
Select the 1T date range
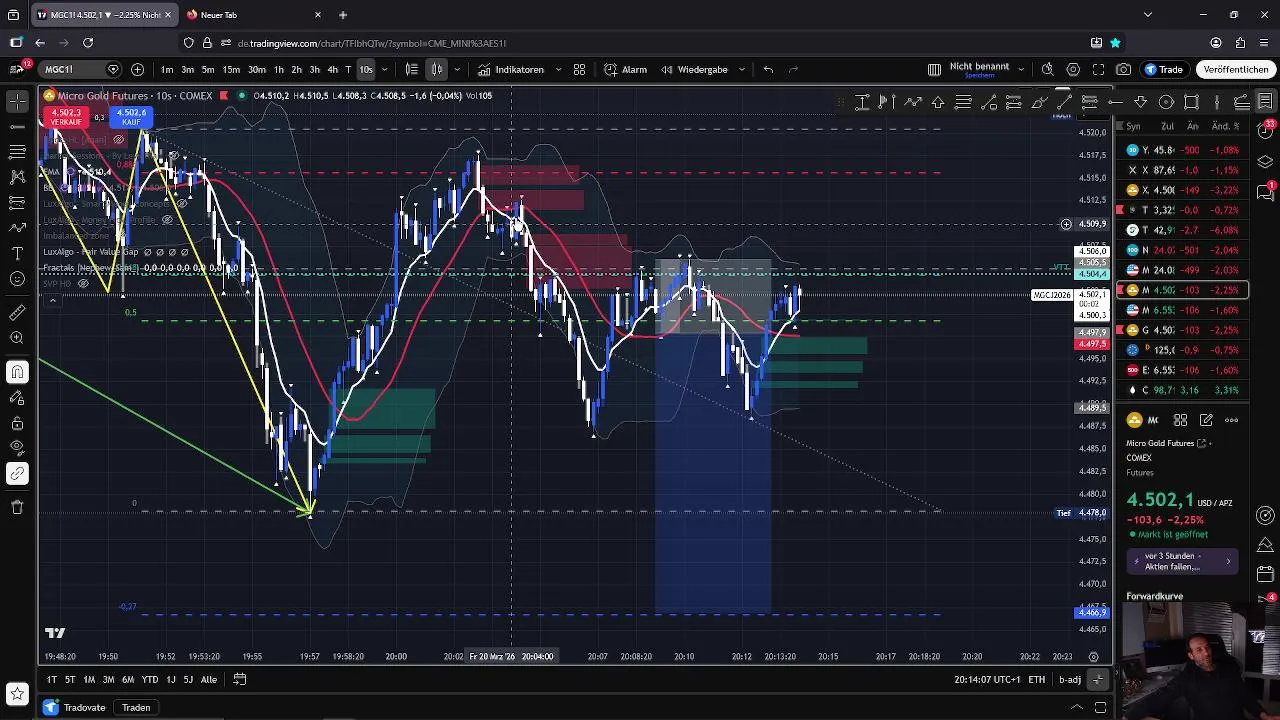click(x=52, y=679)
